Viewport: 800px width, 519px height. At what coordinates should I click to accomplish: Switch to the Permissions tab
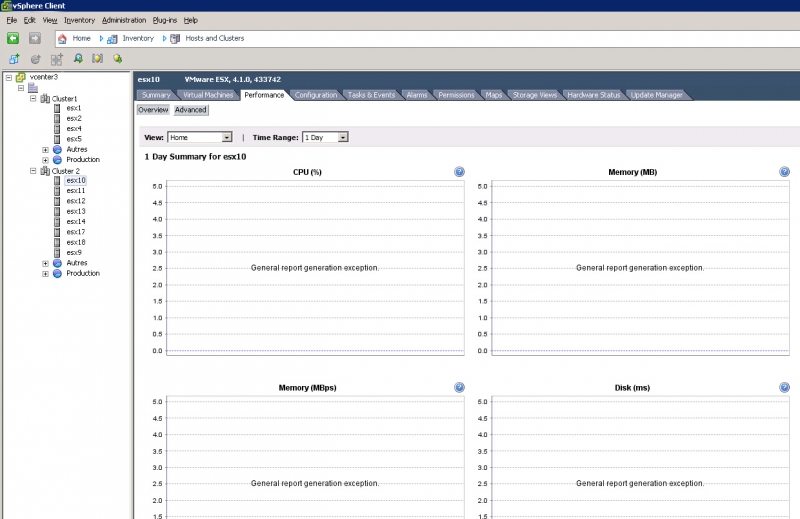tap(456, 95)
